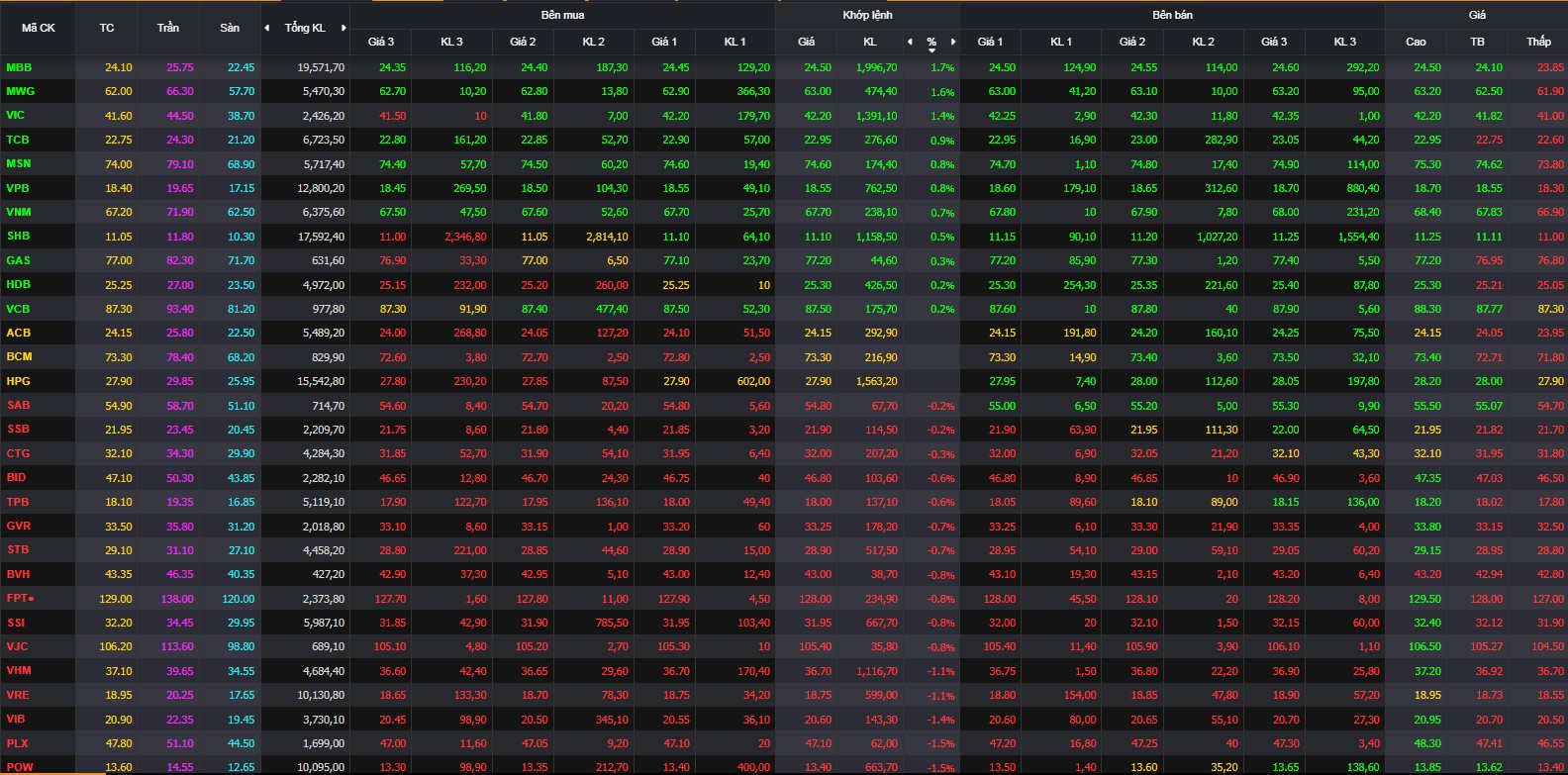Click the KL 1 header under Bên bán
This screenshot has height=775, width=1568.
point(1060,42)
